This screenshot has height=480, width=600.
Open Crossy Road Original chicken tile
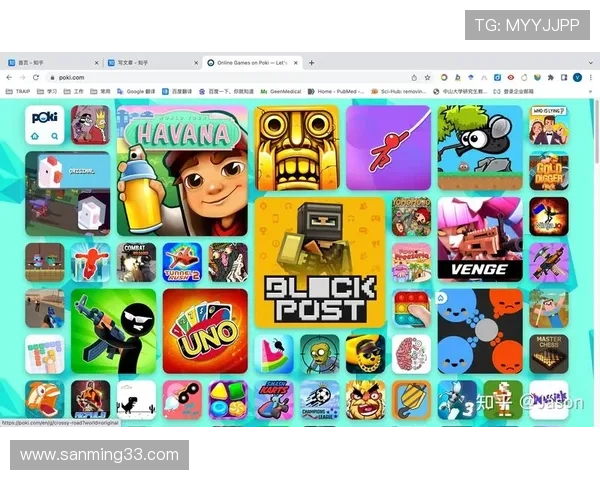[x=68, y=193]
